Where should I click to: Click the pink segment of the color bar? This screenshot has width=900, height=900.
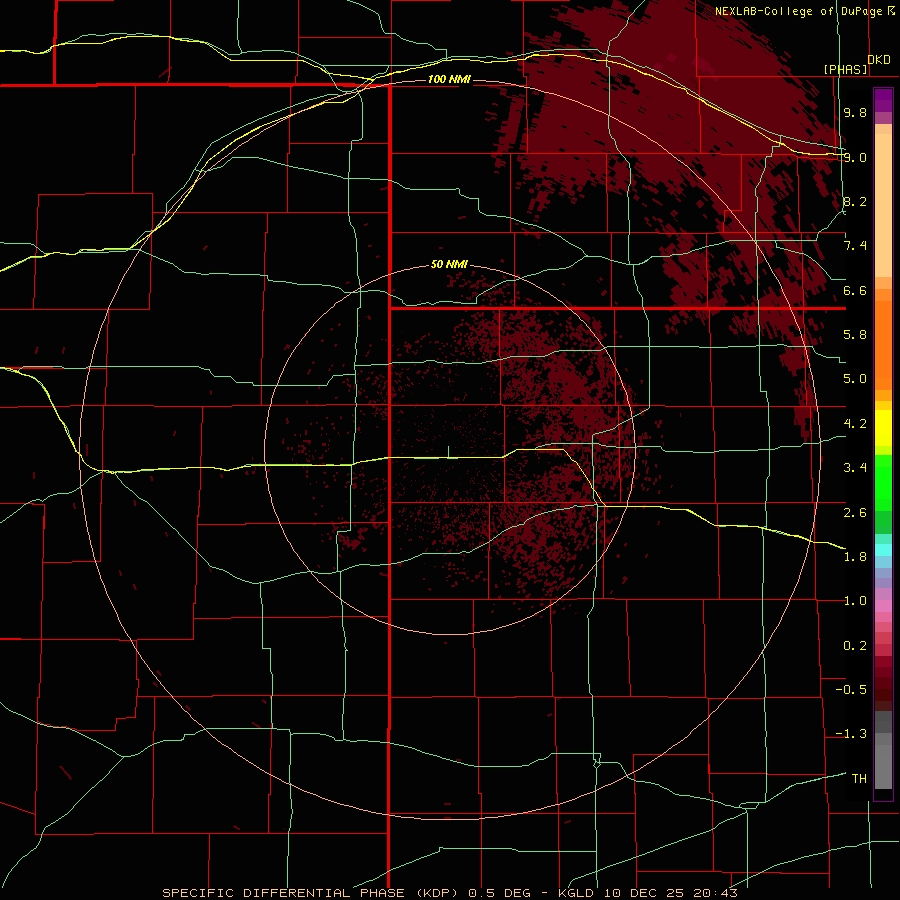click(883, 606)
